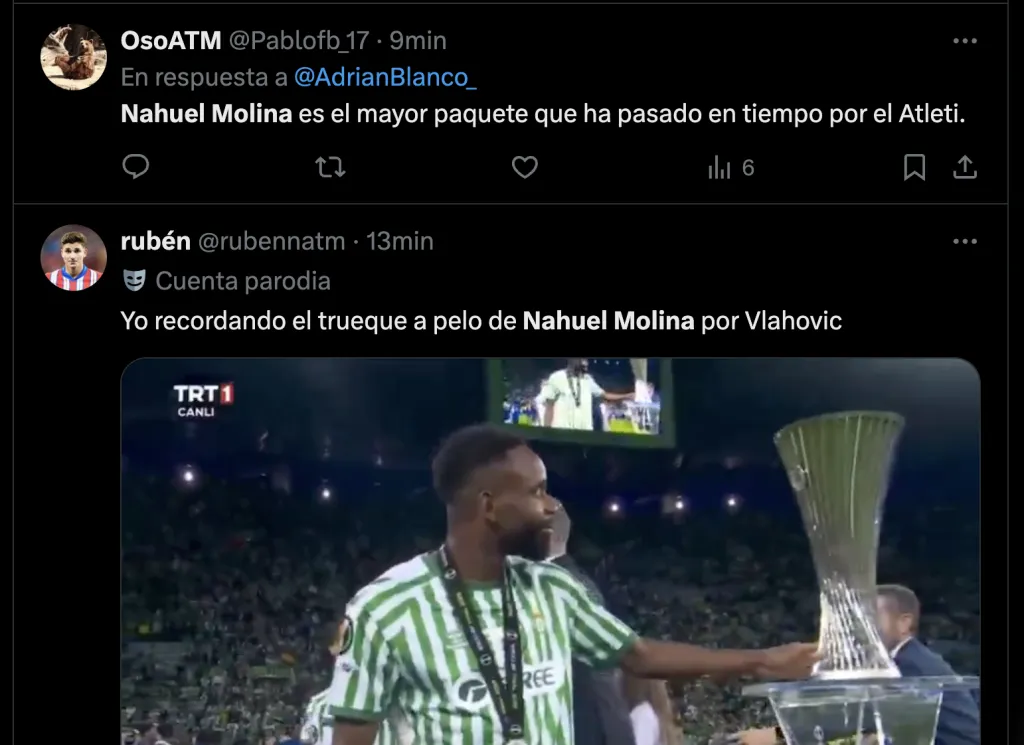Image resolution: width=1024 pixels, height=745 pixels.
Task: Open the 9min timestamp of the tweet
Action: pyautogui.click(x=418, y=40)
